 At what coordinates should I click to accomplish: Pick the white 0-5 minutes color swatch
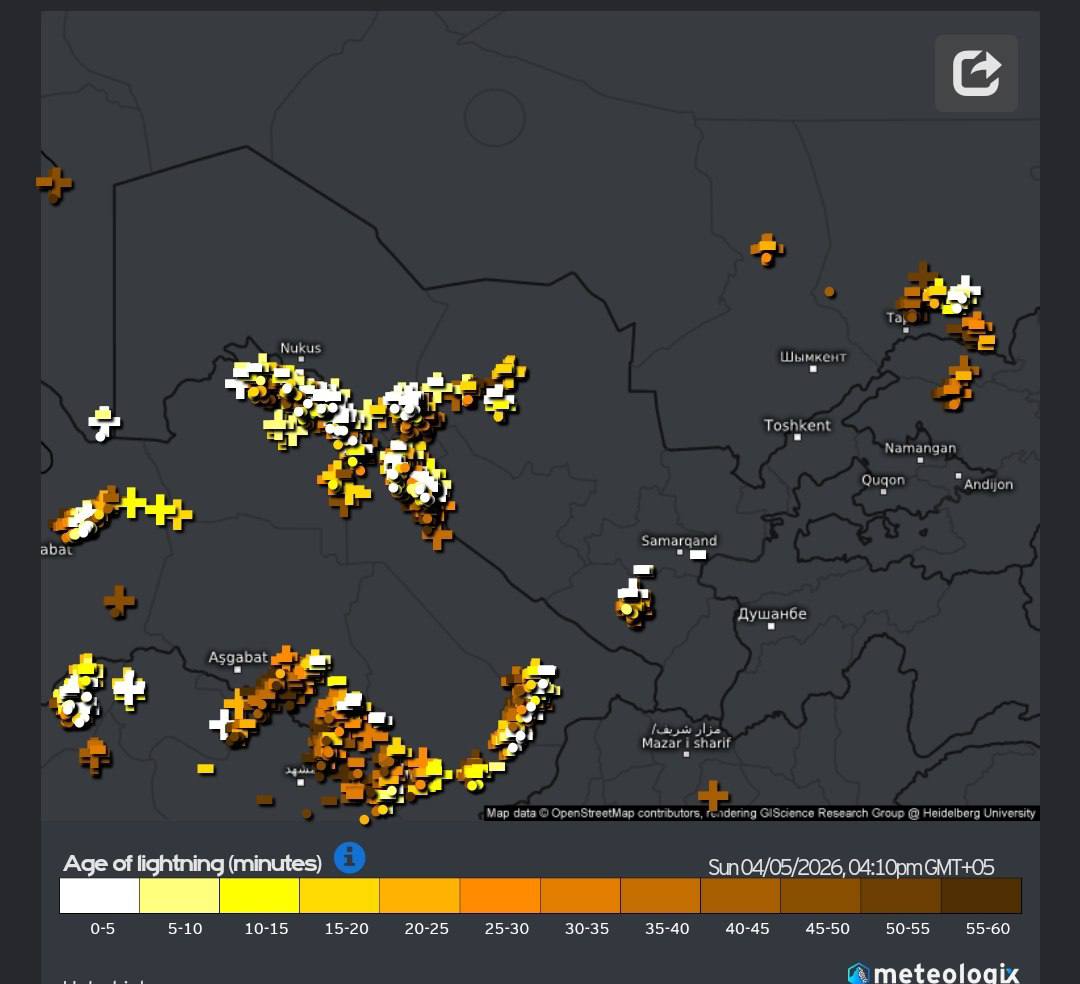(99, 896)
